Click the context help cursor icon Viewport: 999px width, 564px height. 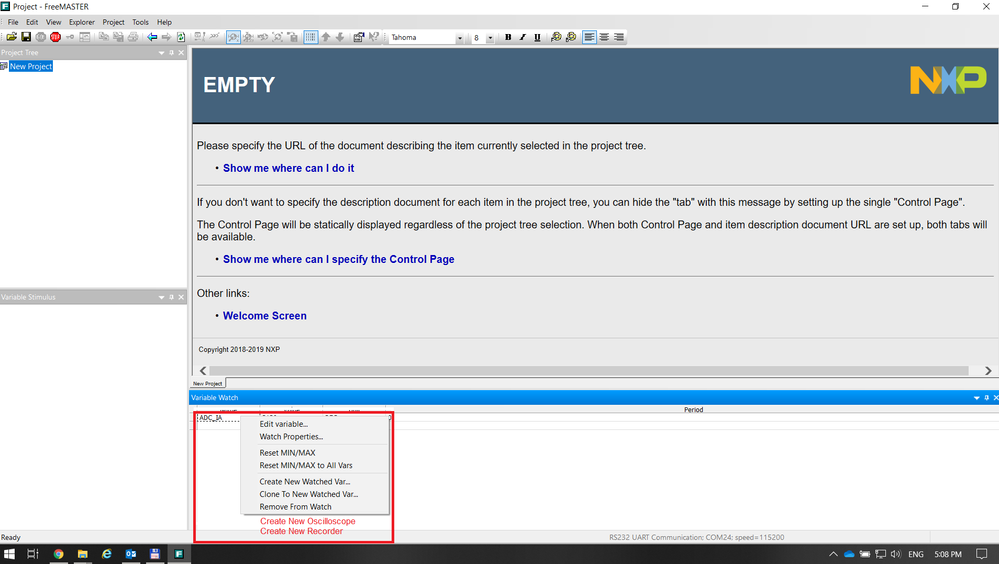pyautogui.click(x=374, y=37)
